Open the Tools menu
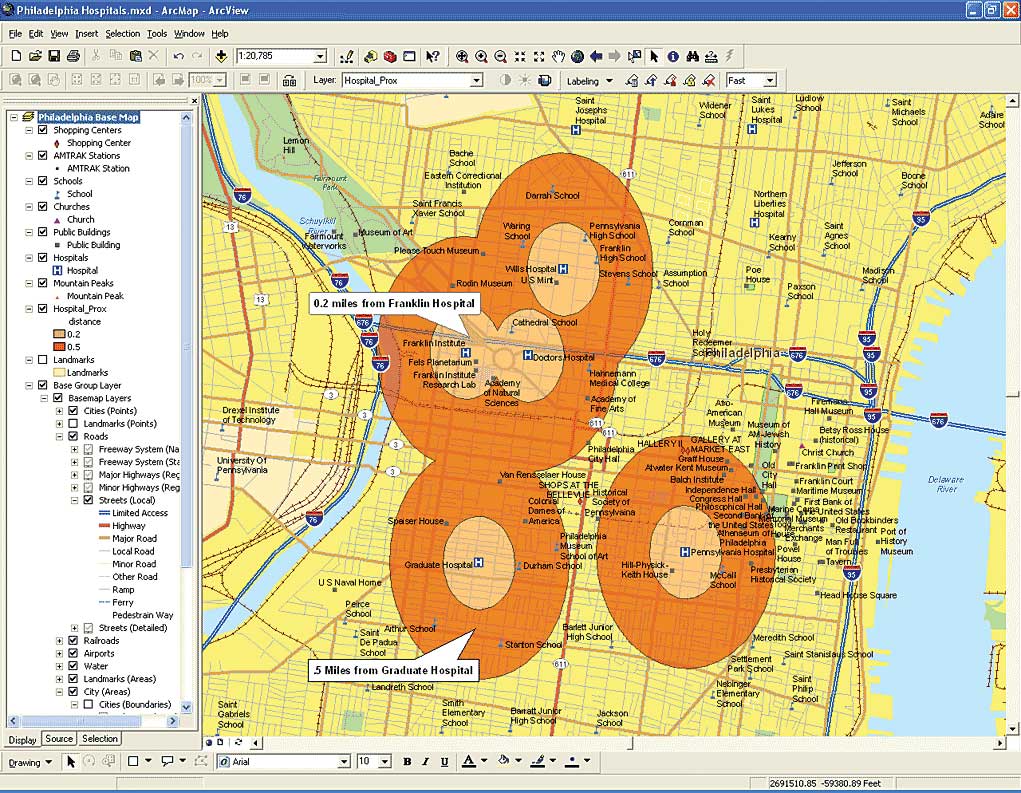This screenshot has height=793, width=1021. 156,34
